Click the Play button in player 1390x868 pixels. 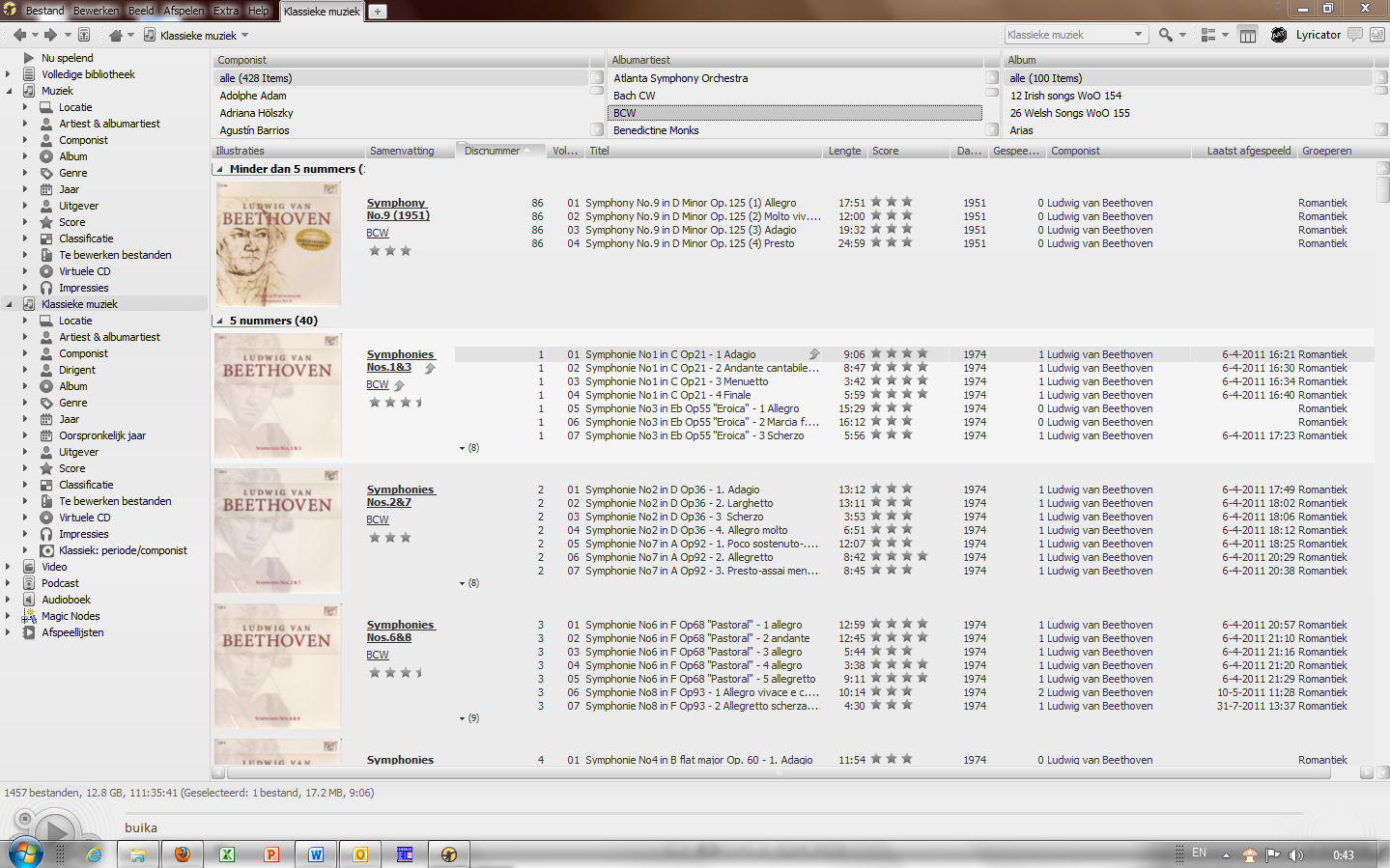click(54, 831)
